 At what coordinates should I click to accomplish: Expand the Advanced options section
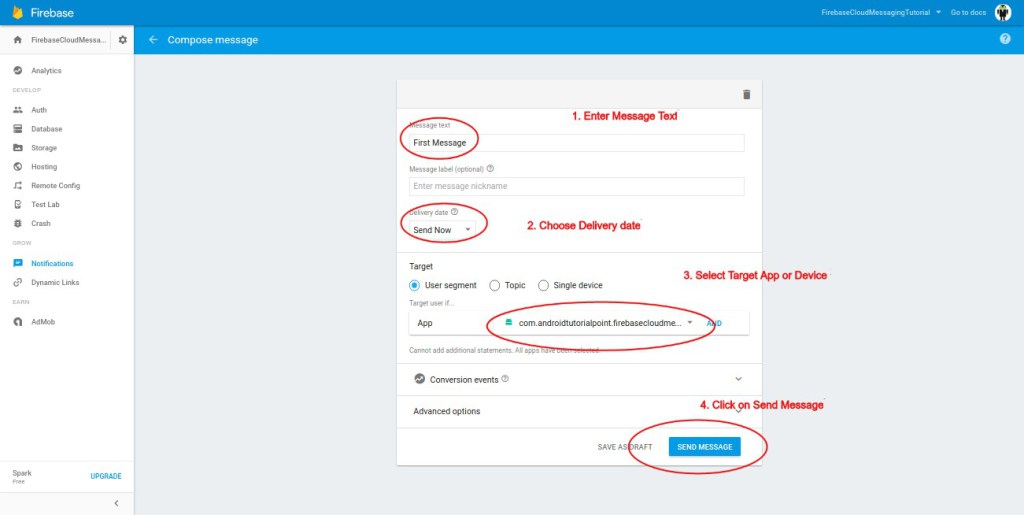pyautogui.click(x=739, y=411)
